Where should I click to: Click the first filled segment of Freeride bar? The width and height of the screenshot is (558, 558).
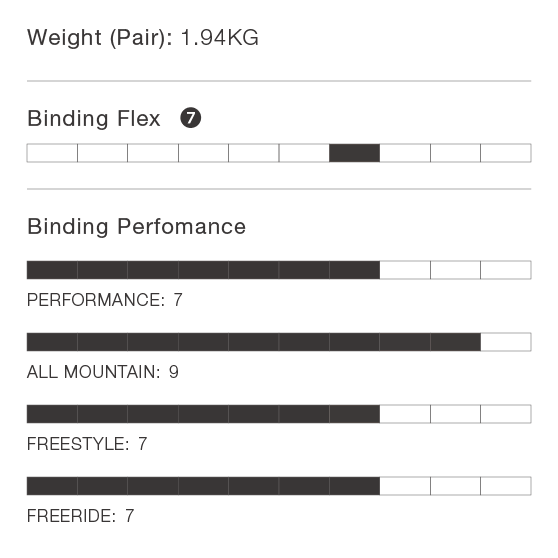(52, 486)
